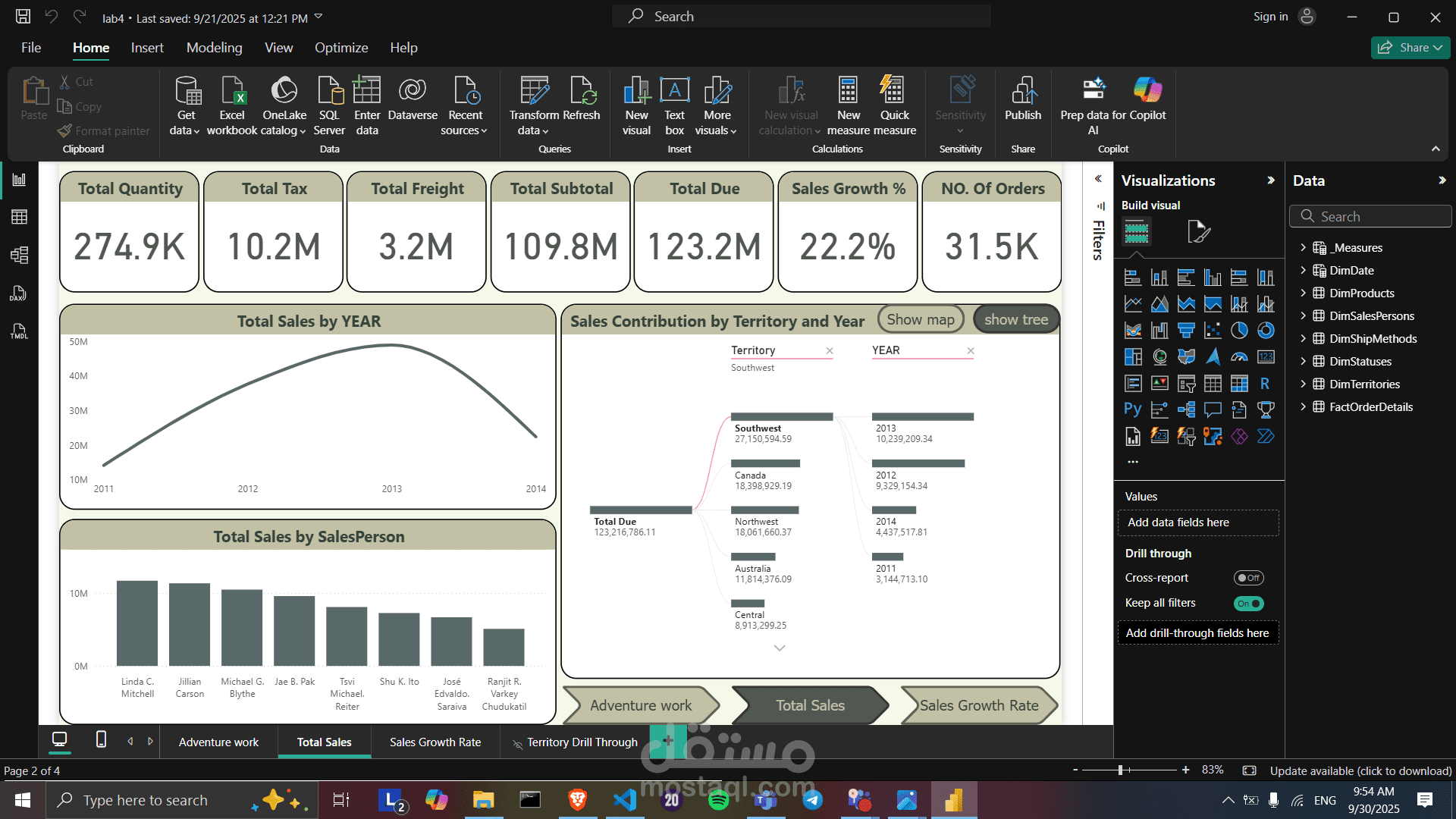1456x819 pixels.
Task: Switch to the Modeling ribbon tab
Action: [x=214, y=47]
